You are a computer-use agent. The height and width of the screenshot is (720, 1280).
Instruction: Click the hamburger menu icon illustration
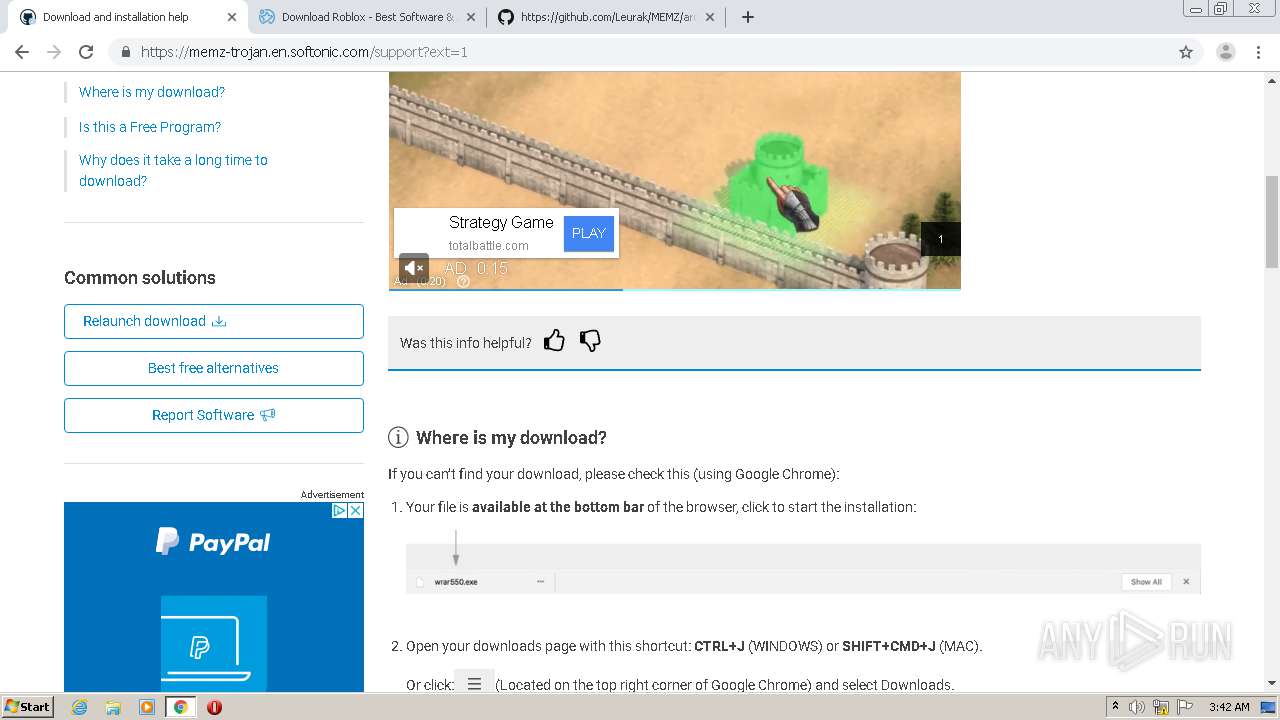pyautogui.click(x=474, y=683)
